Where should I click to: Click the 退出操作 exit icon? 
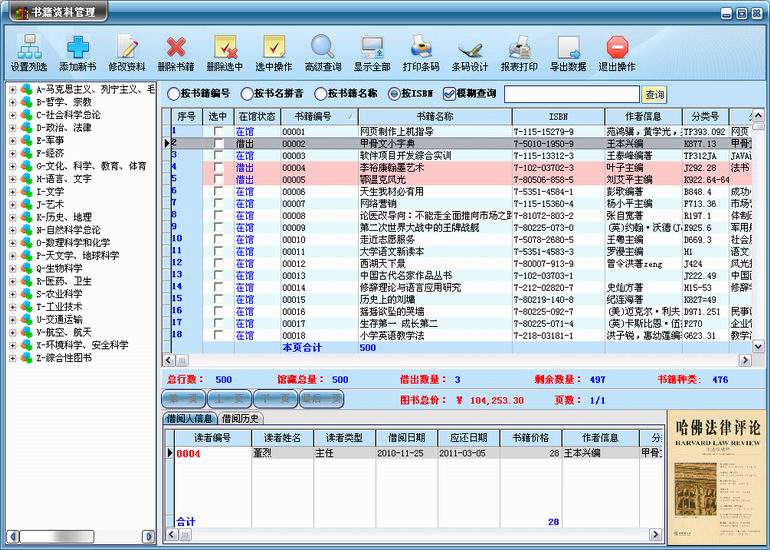pyautogui.click(x=617, y=47)
